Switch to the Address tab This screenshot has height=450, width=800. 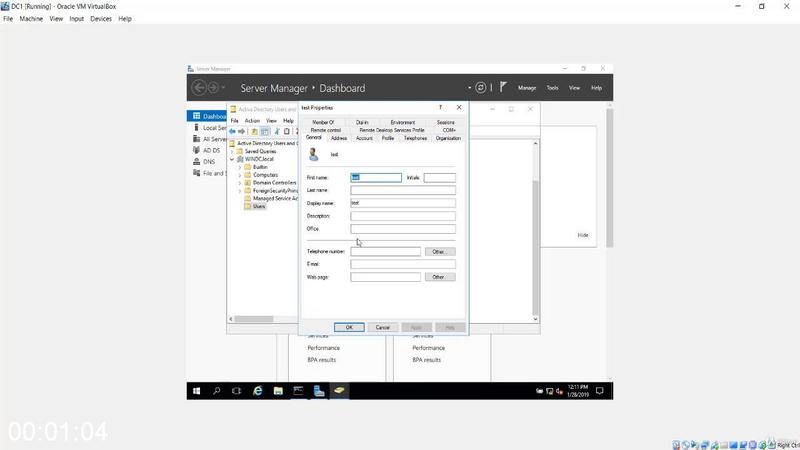339,138
